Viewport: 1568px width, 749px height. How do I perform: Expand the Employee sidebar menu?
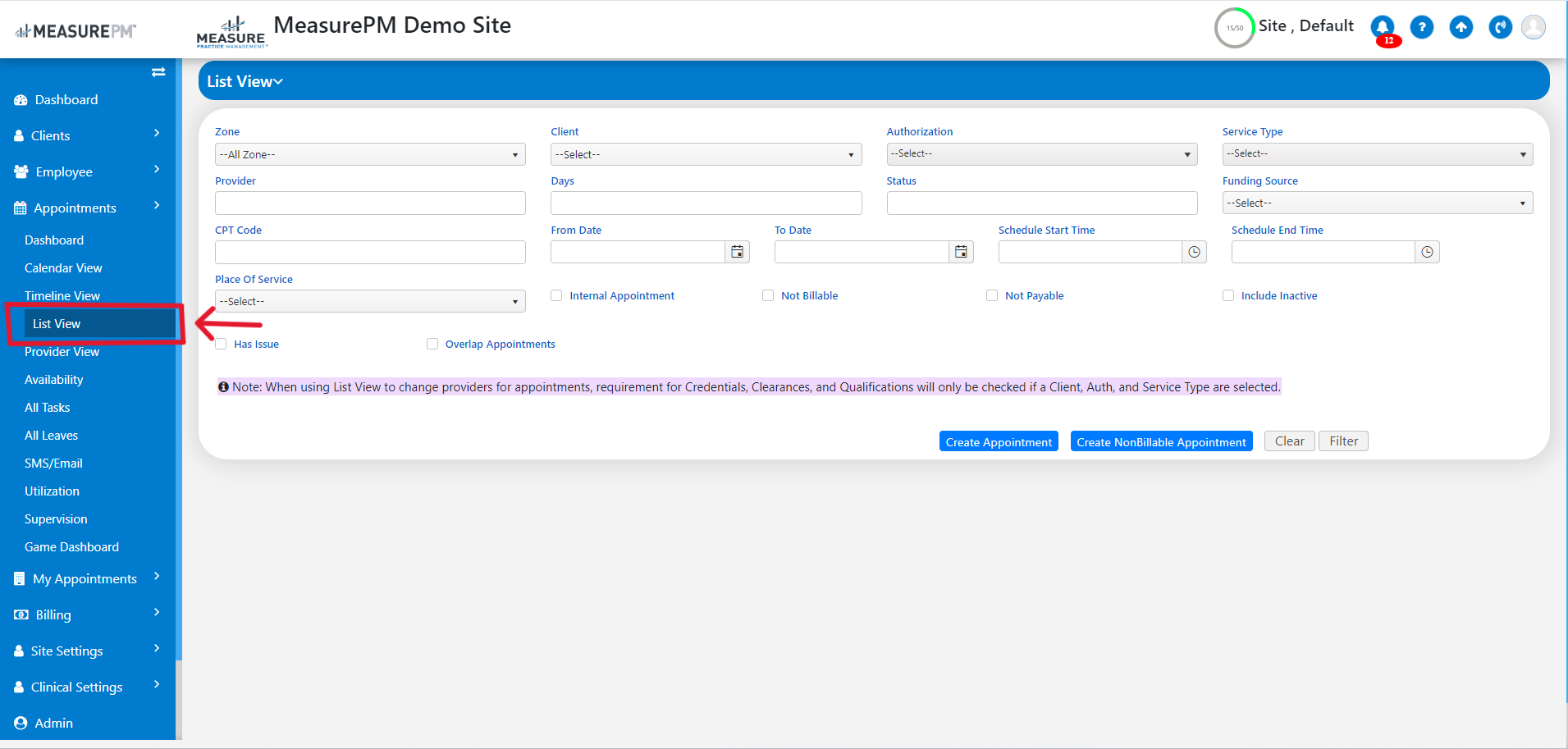(x=88, y=171)
